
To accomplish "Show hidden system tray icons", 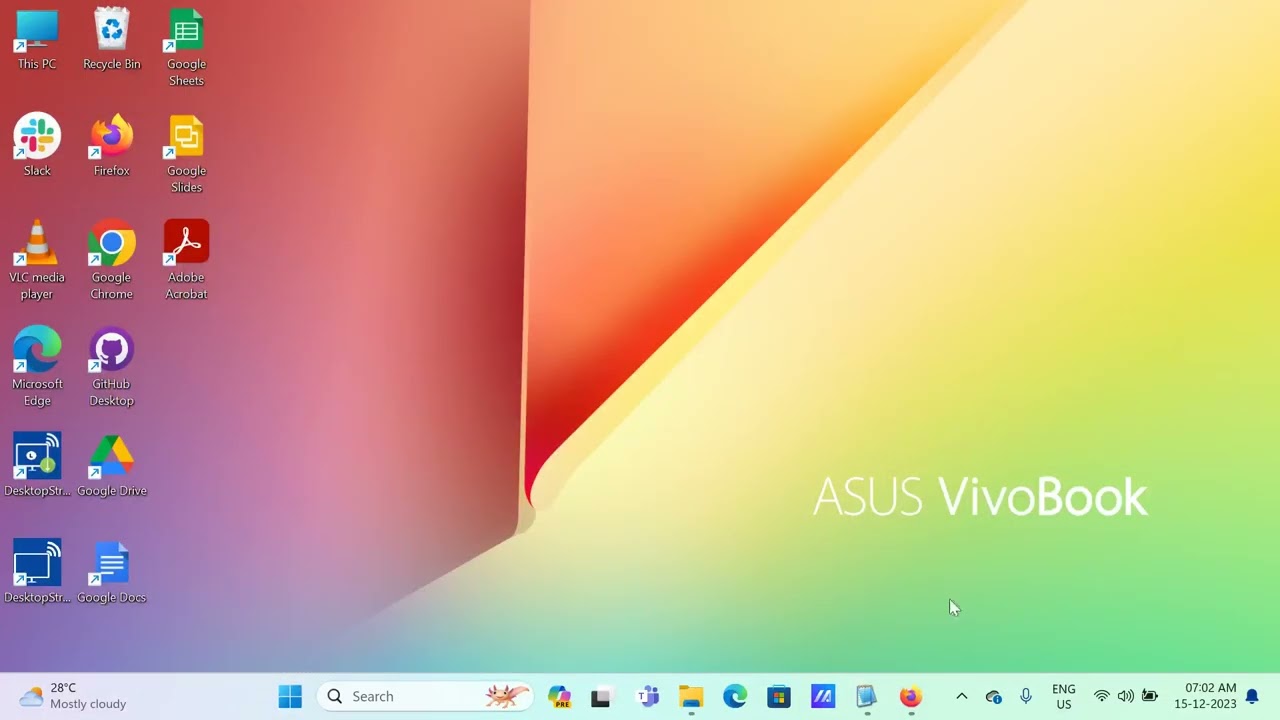I will (962, 696).
